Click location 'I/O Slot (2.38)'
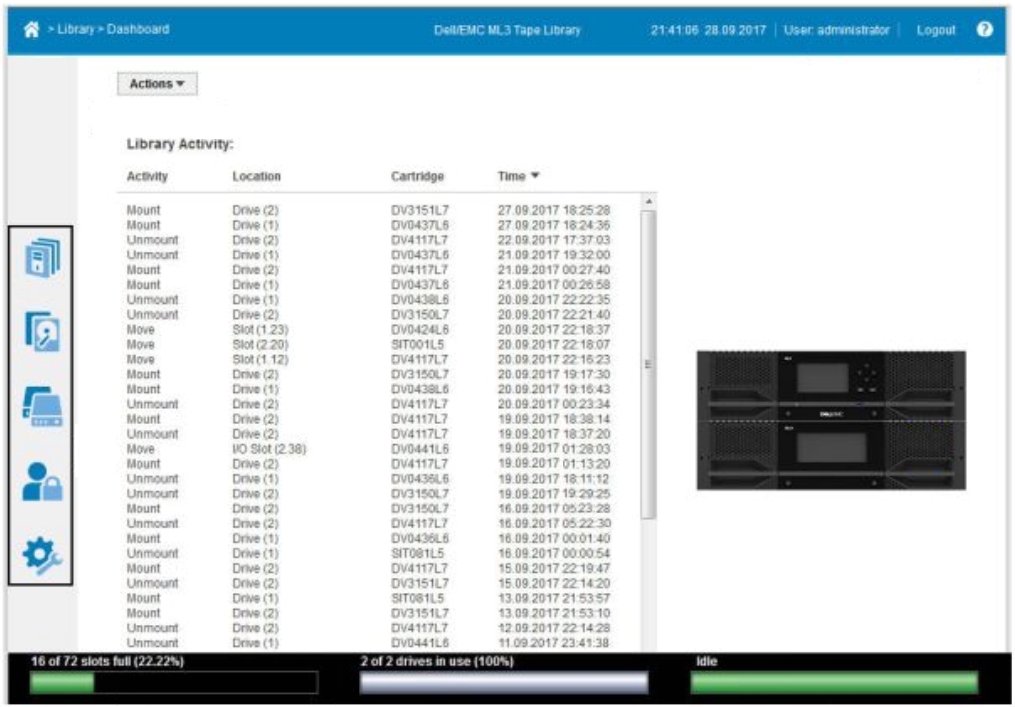1015x707 pixels. coord(269,449)
